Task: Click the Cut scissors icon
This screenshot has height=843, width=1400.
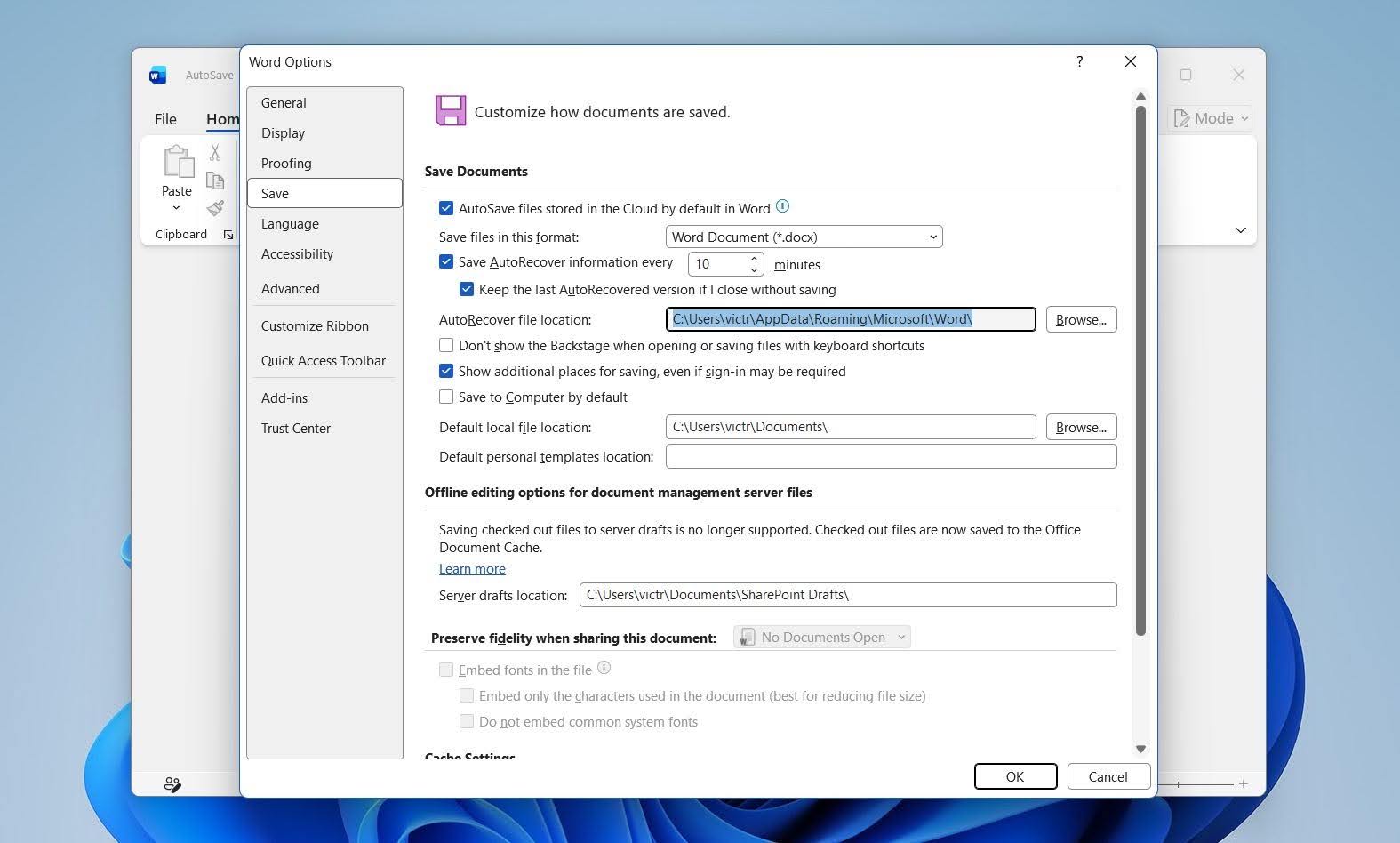Action: coord(215,153)
